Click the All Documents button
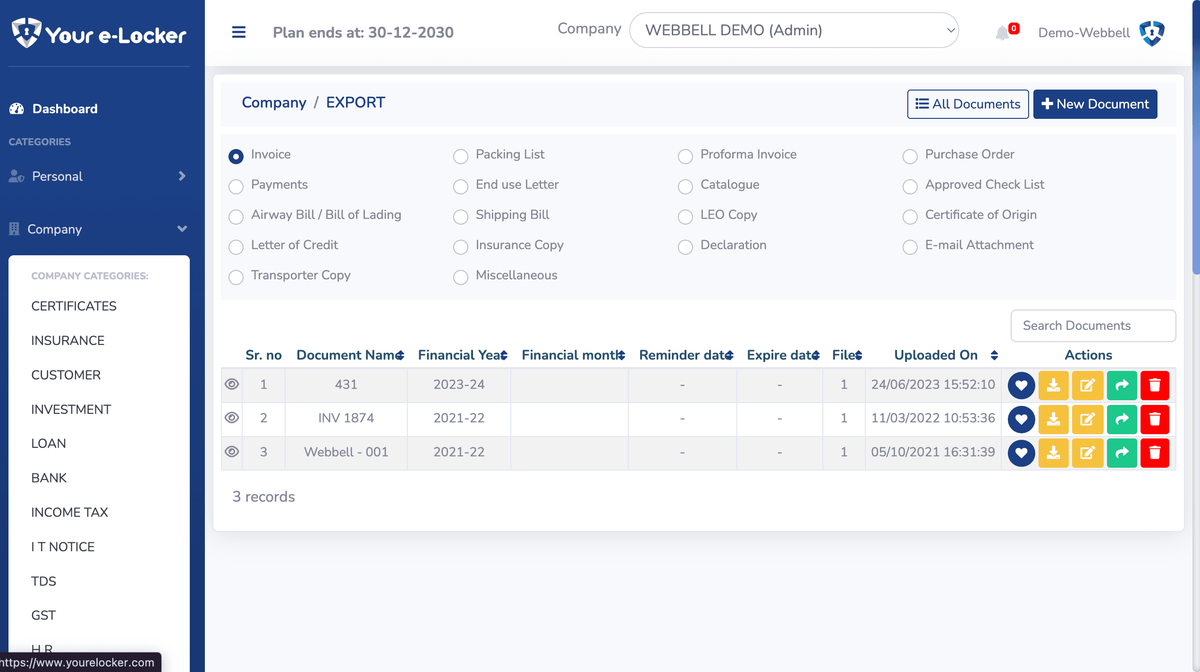1200x672 pixels. click(x=967, y=104)
